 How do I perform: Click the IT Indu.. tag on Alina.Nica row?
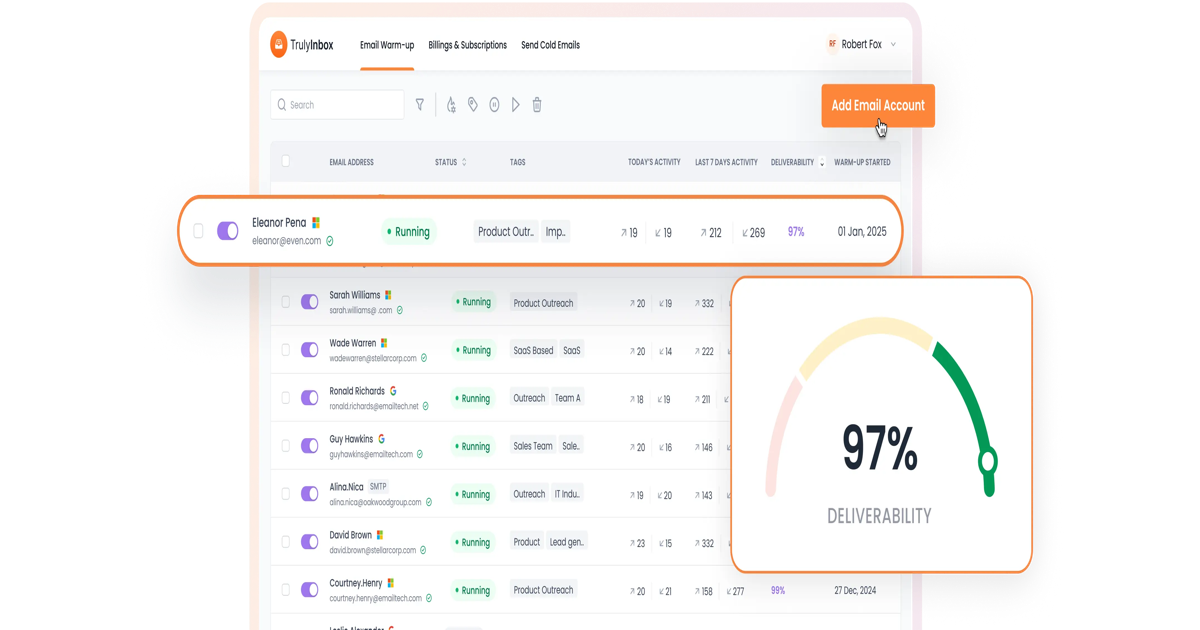point(567,494)
